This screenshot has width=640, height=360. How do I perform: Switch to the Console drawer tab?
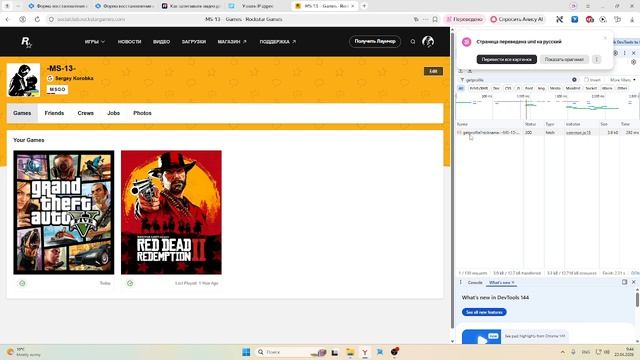(475, 282)
